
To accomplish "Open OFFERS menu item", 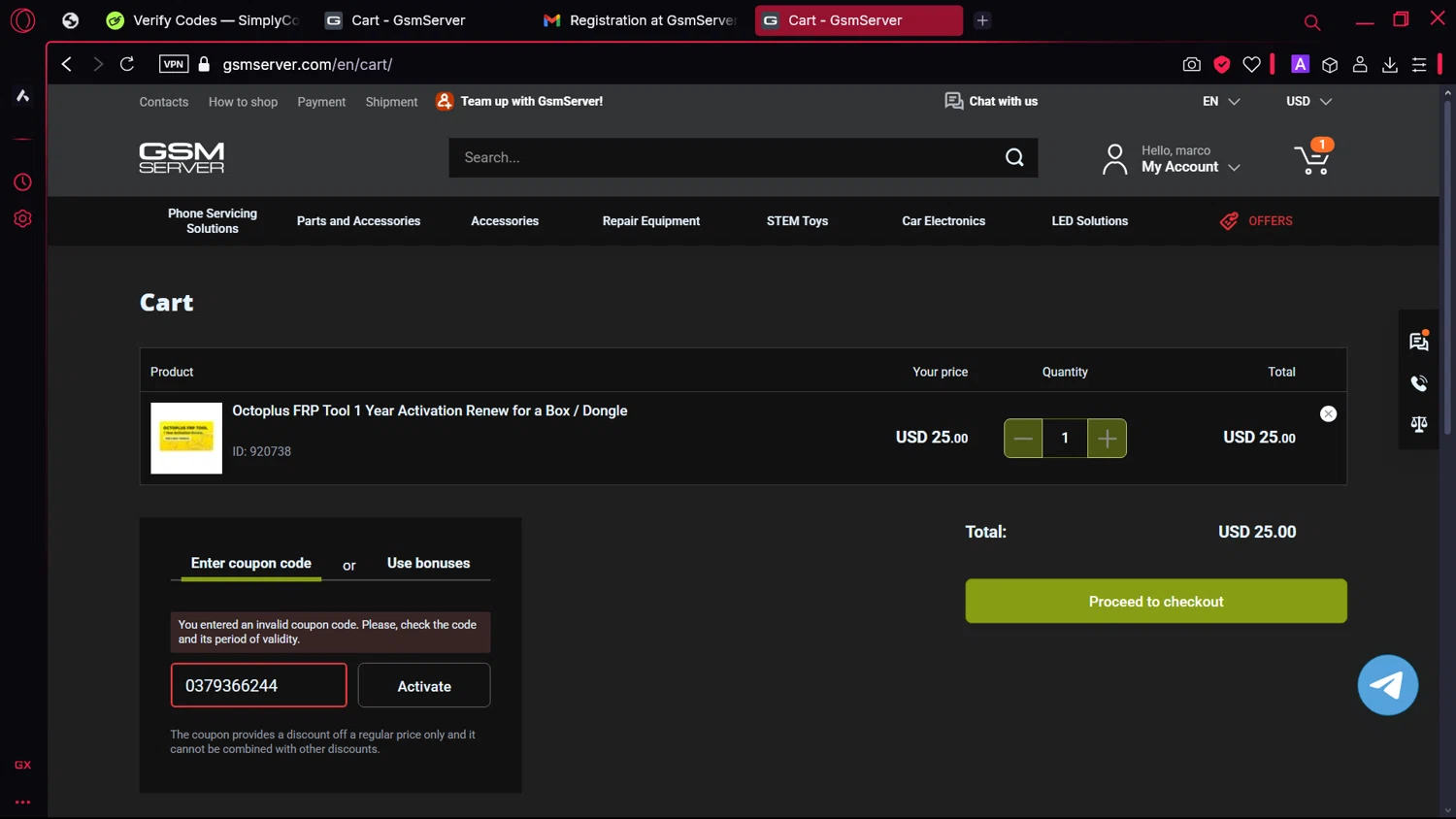I will (1256, 221).
